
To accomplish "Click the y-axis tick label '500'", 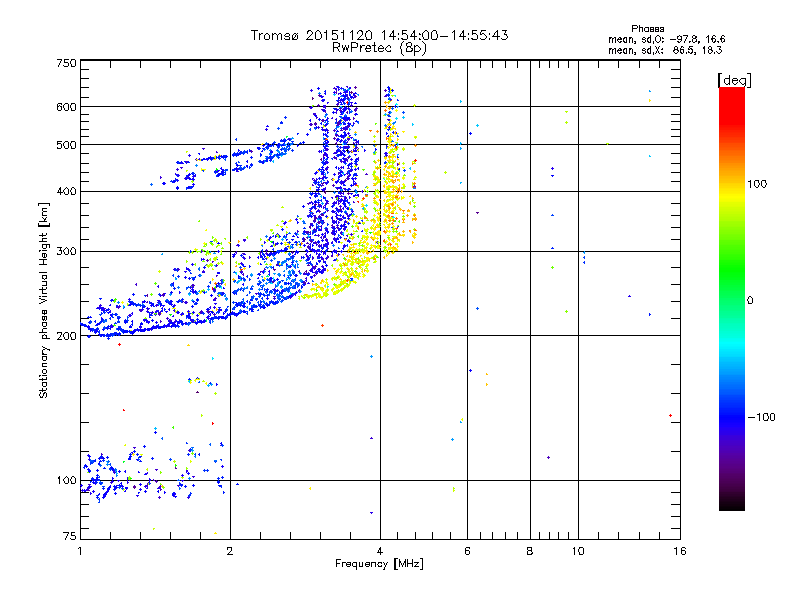I will point(66,145).
